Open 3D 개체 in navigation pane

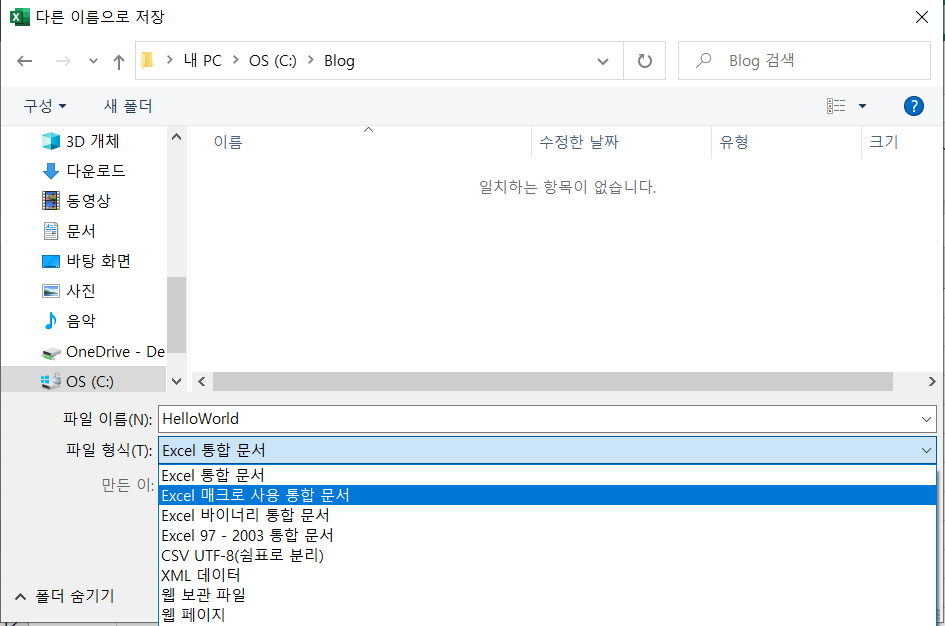[x=81, y=141]
